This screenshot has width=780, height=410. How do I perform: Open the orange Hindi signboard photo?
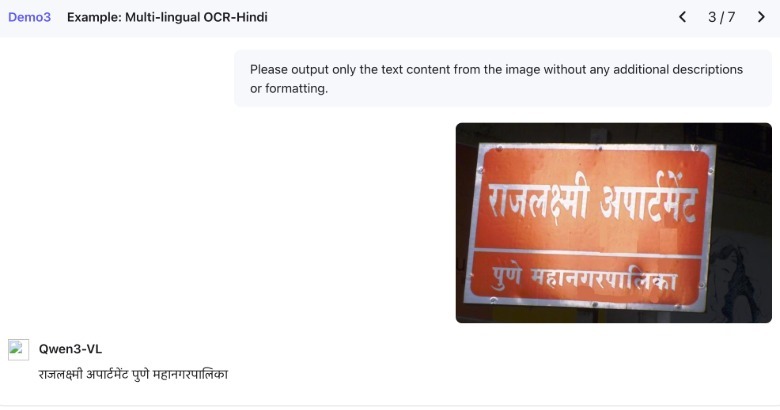coord(613,223)
